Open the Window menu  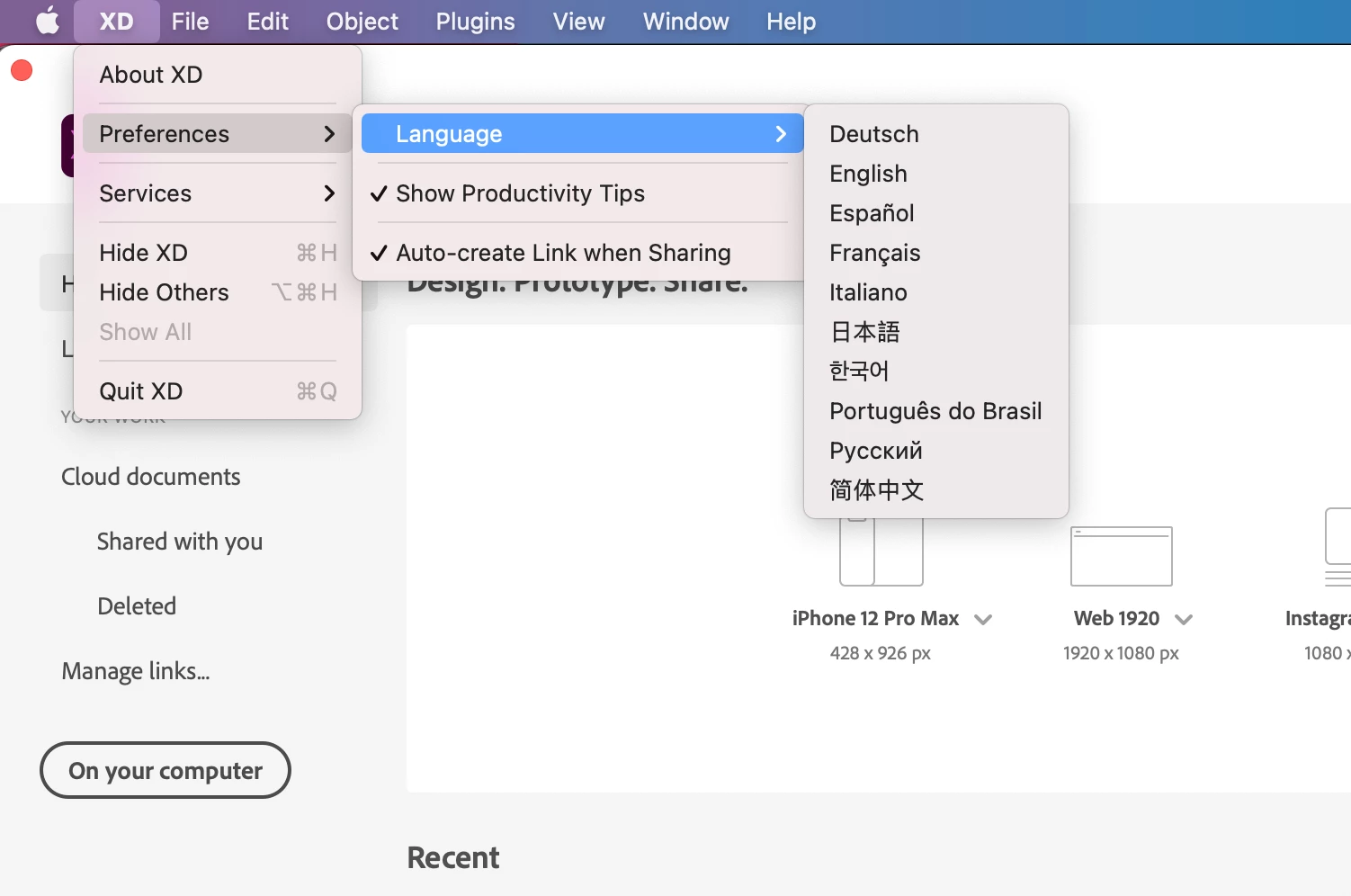(x=685, y=21)
